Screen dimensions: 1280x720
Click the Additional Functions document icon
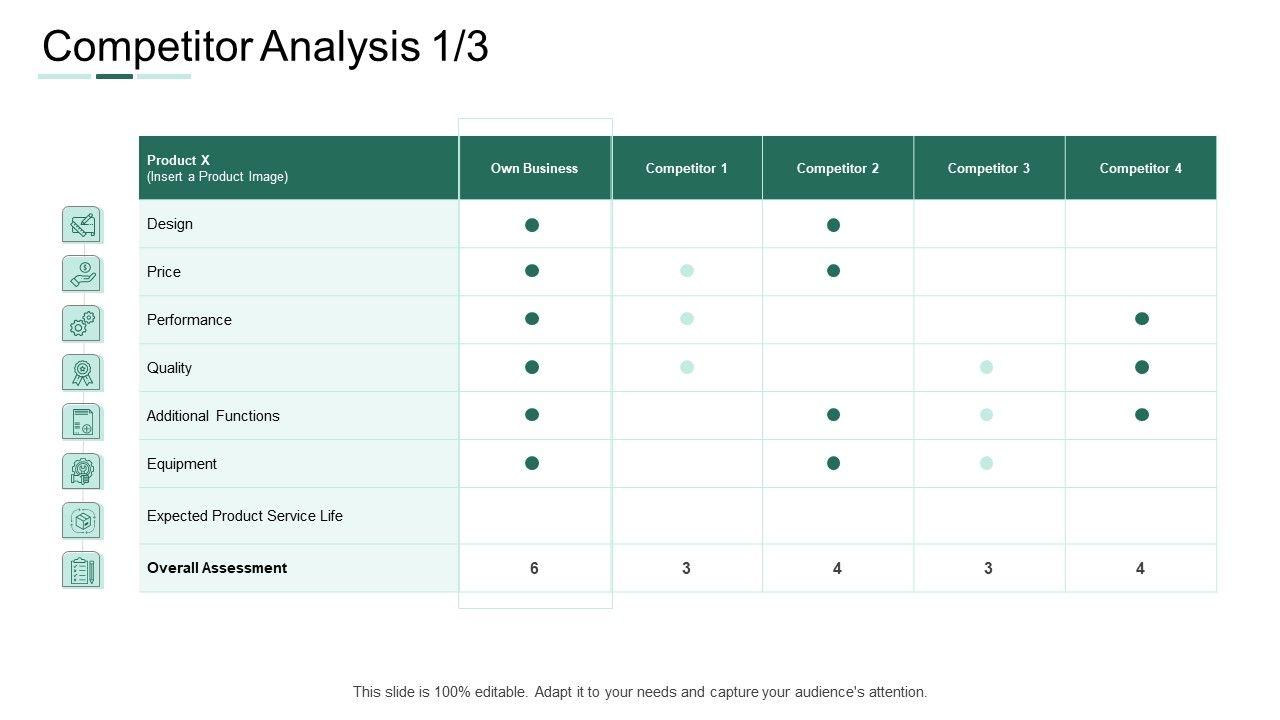coord(82,421)
